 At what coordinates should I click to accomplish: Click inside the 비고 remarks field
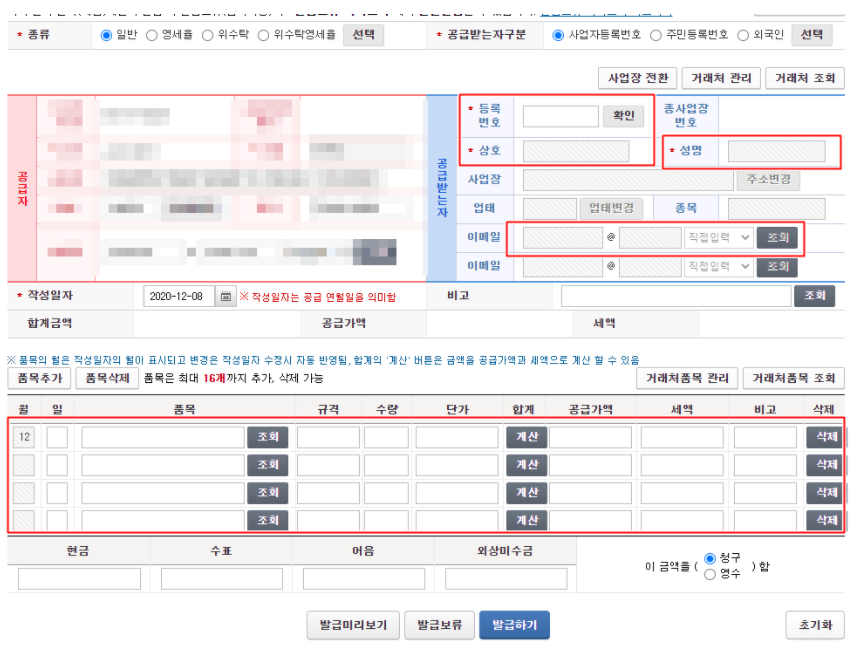[x=675, y=295]
